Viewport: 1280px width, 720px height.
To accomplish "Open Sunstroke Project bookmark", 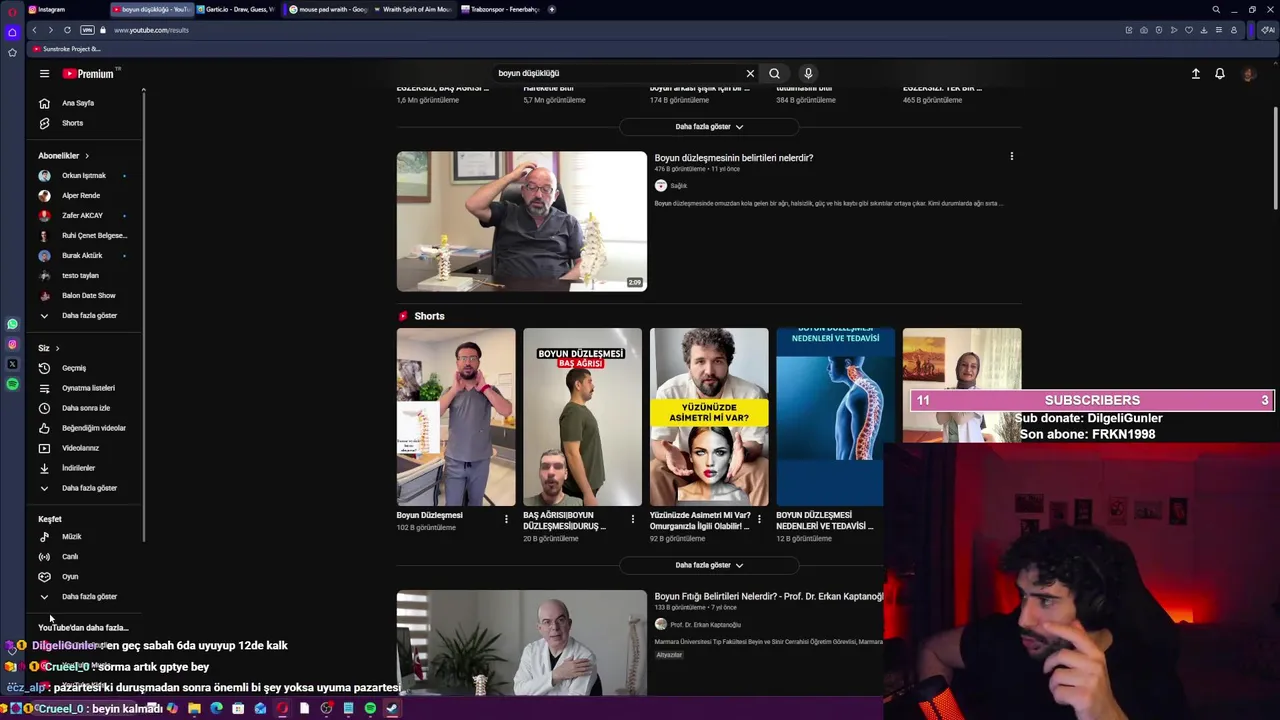I will 66,49.
